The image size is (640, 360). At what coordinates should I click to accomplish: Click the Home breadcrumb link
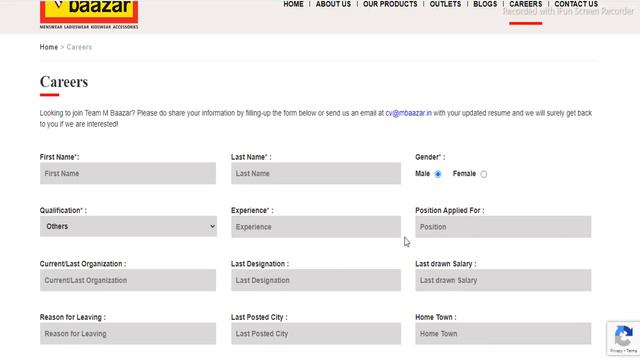pos(49,47)
